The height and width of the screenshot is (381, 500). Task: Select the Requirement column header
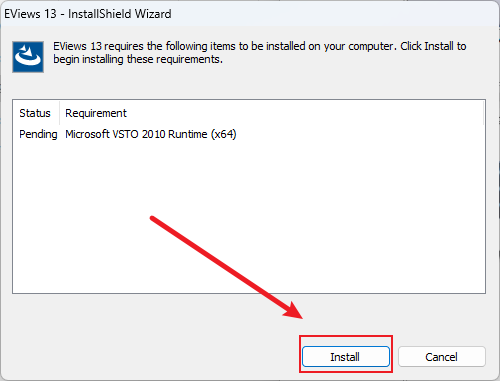[x=96, y=113]
